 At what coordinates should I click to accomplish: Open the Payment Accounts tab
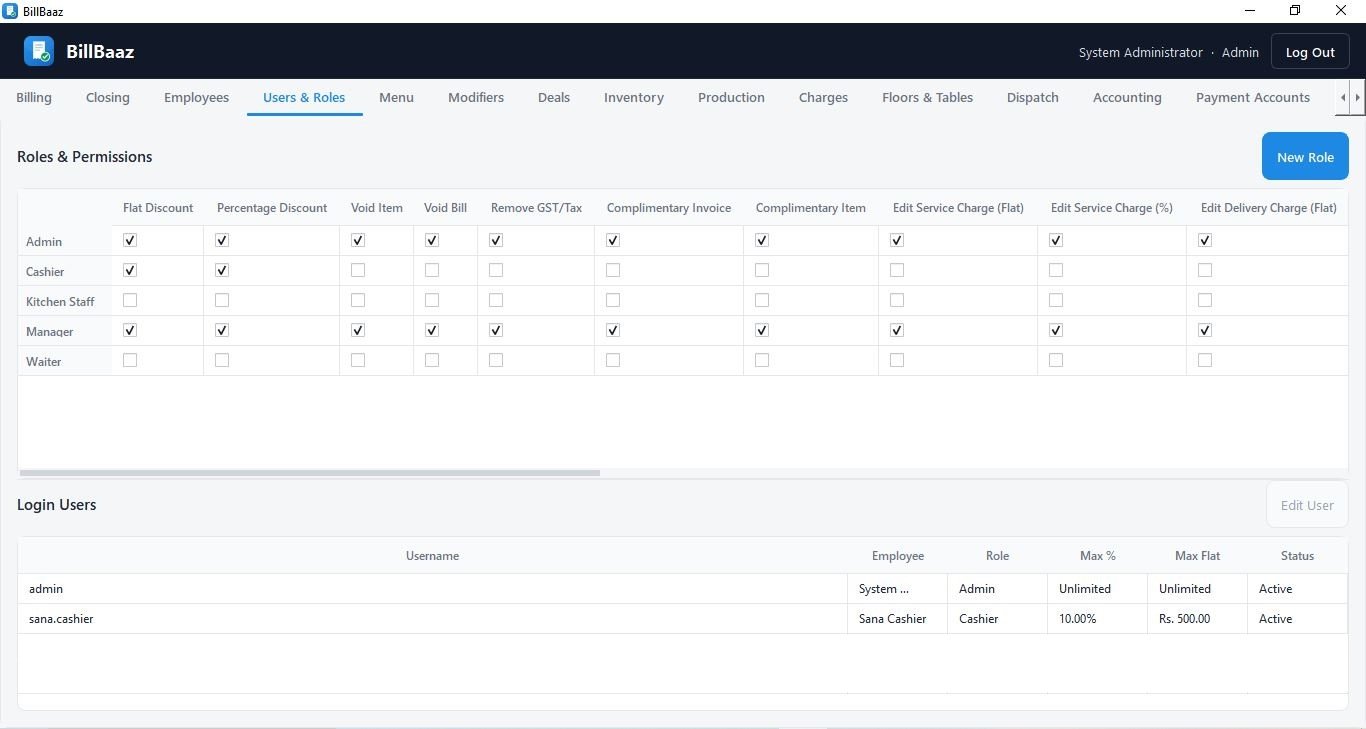pyautogui.click(x=1253, y=97)
